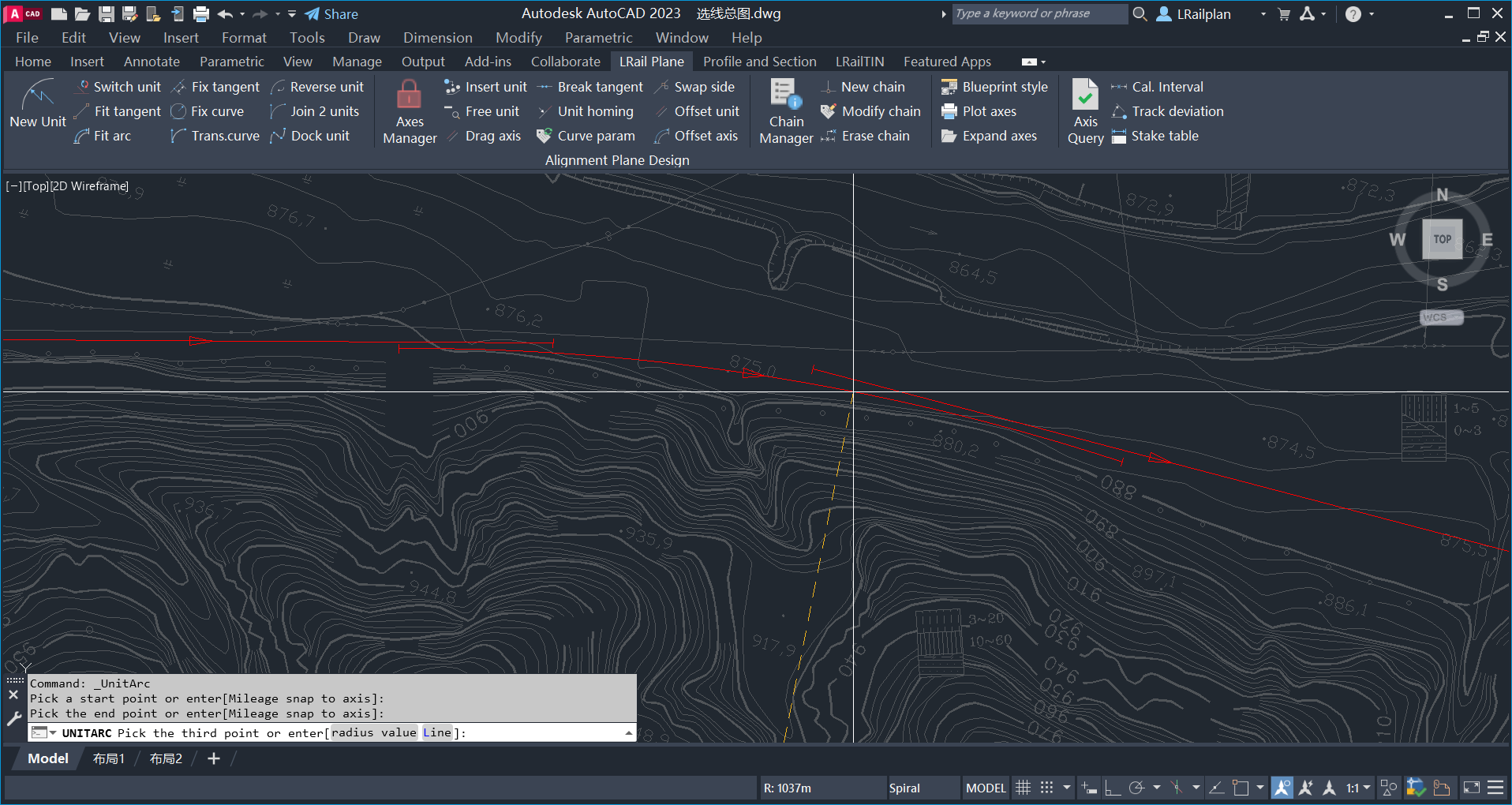
Task: Switch to the 布局1 layout tab
Action: (x=109, y=759)
